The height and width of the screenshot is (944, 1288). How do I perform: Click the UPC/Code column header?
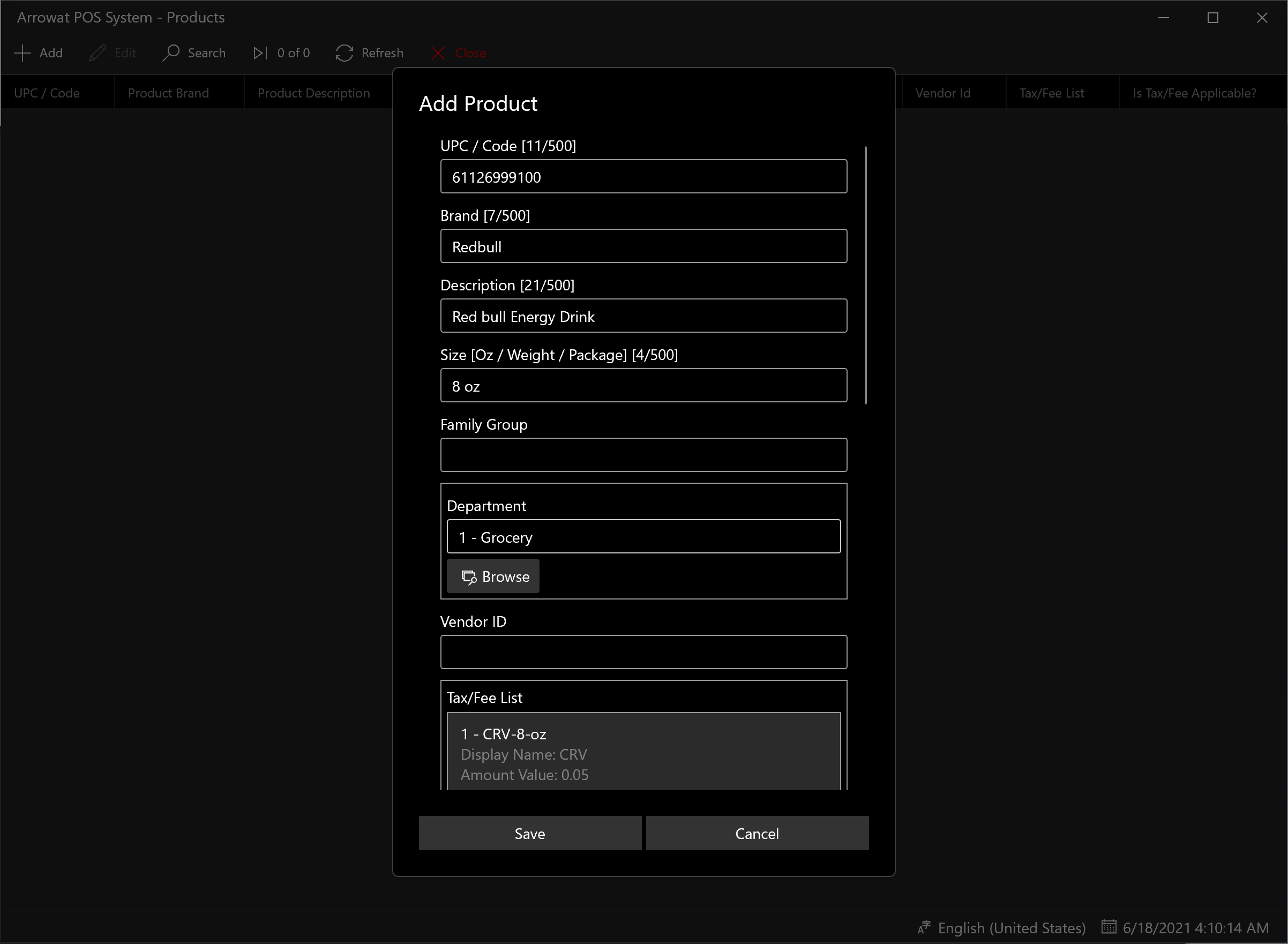coord(47,93)
